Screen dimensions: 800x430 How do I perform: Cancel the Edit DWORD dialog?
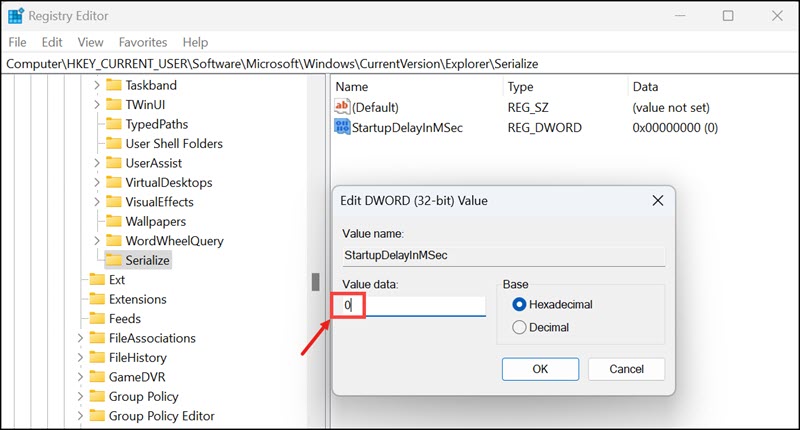(627, 369)
